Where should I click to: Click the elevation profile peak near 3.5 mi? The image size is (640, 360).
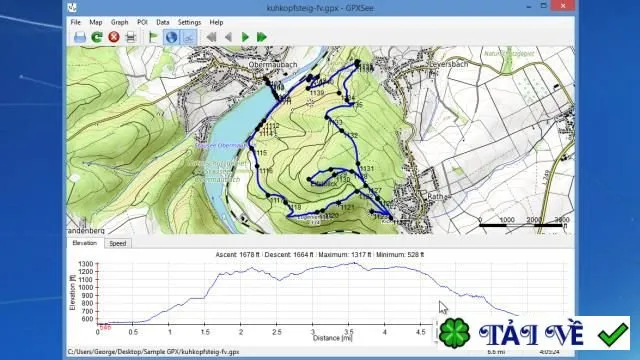(x=354, y=263)
